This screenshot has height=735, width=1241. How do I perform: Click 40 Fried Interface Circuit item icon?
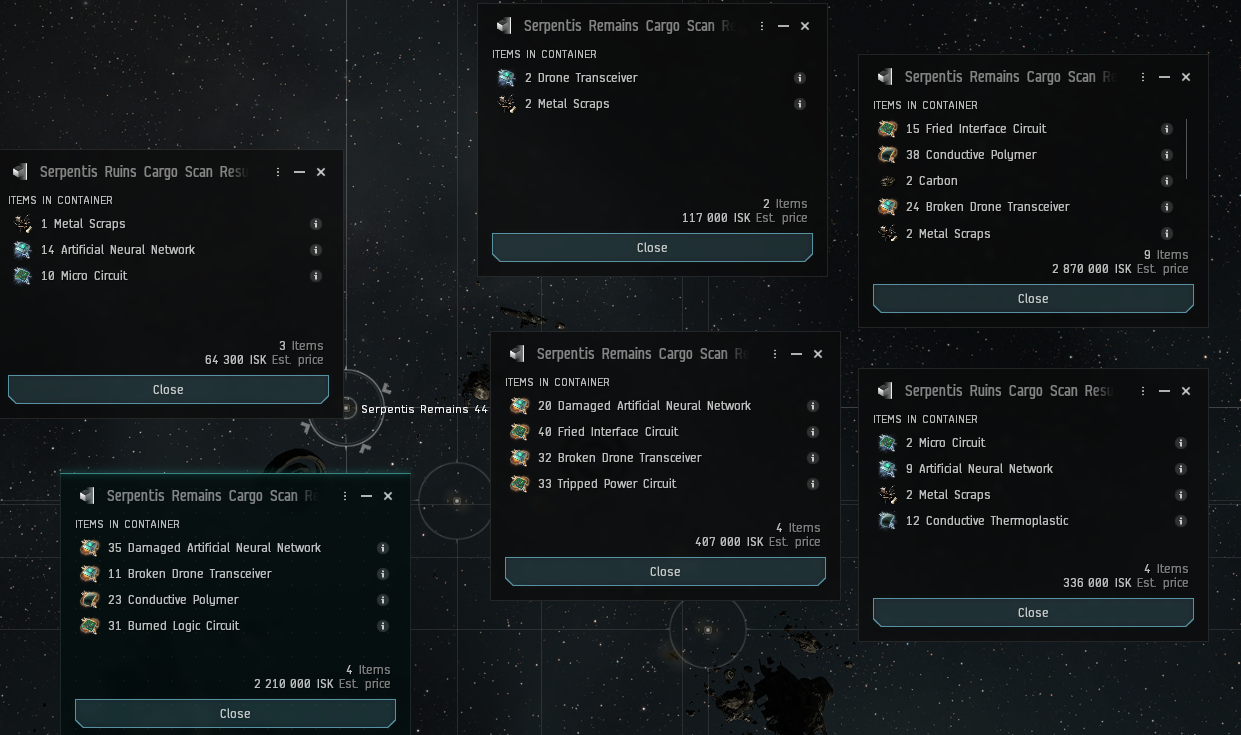coord(519,432)
